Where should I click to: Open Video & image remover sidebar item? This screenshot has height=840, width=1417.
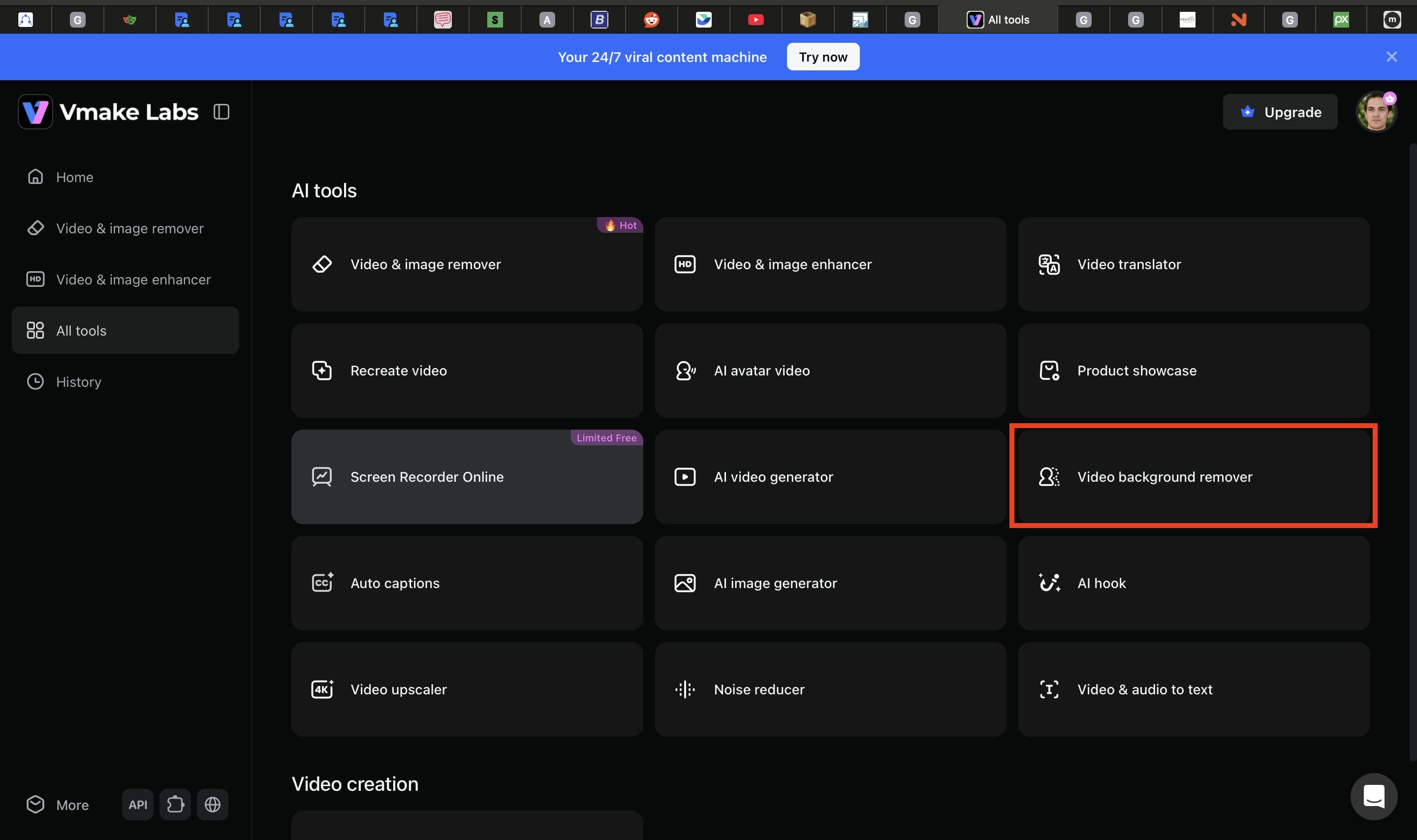tap(125, 228)
